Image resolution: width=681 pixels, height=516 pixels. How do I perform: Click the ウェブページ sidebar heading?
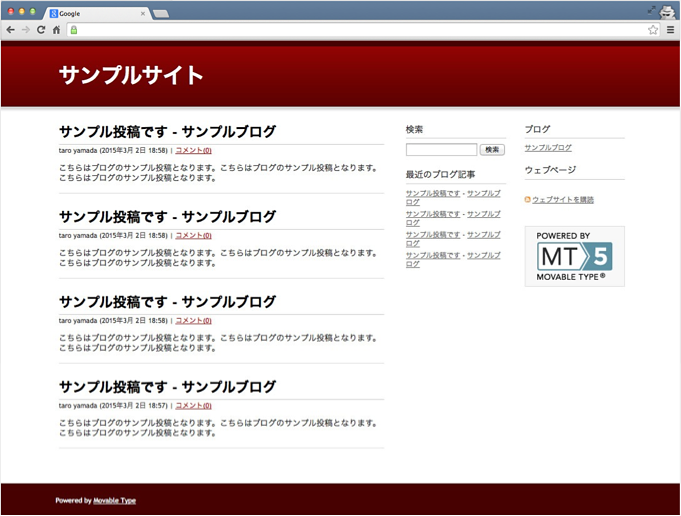click(550, 170)
